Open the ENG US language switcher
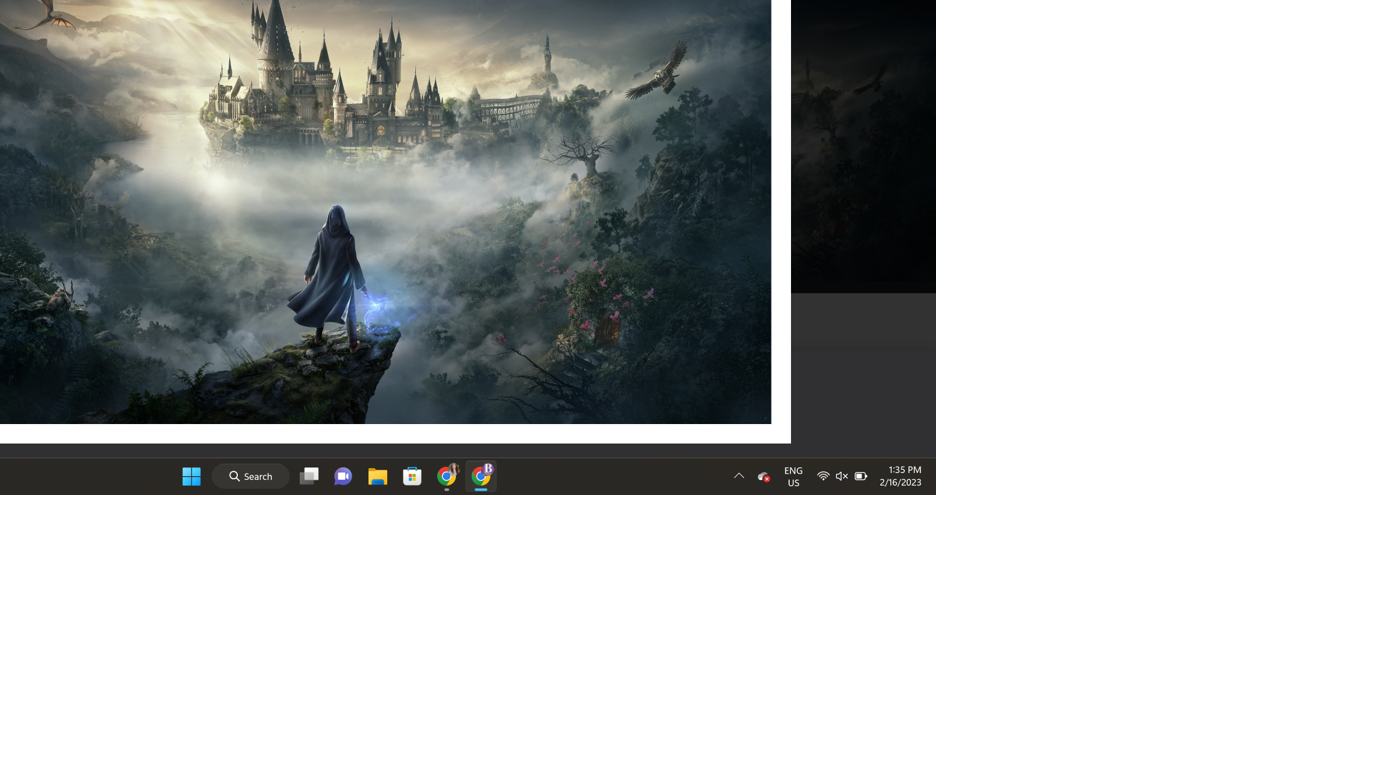 [793, 477]
